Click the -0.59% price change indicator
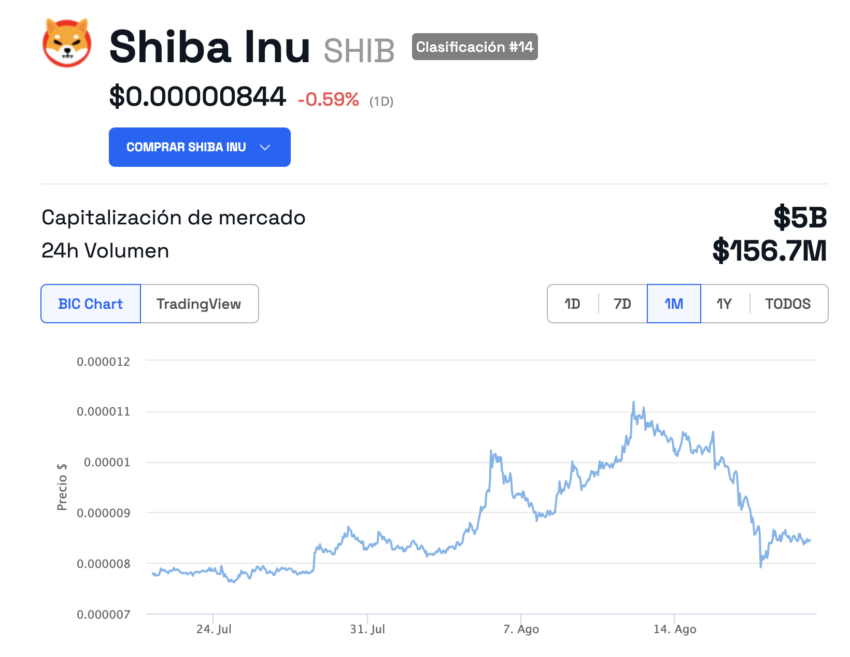Viewport: 850px width, 657px height. tap(328, 99)
